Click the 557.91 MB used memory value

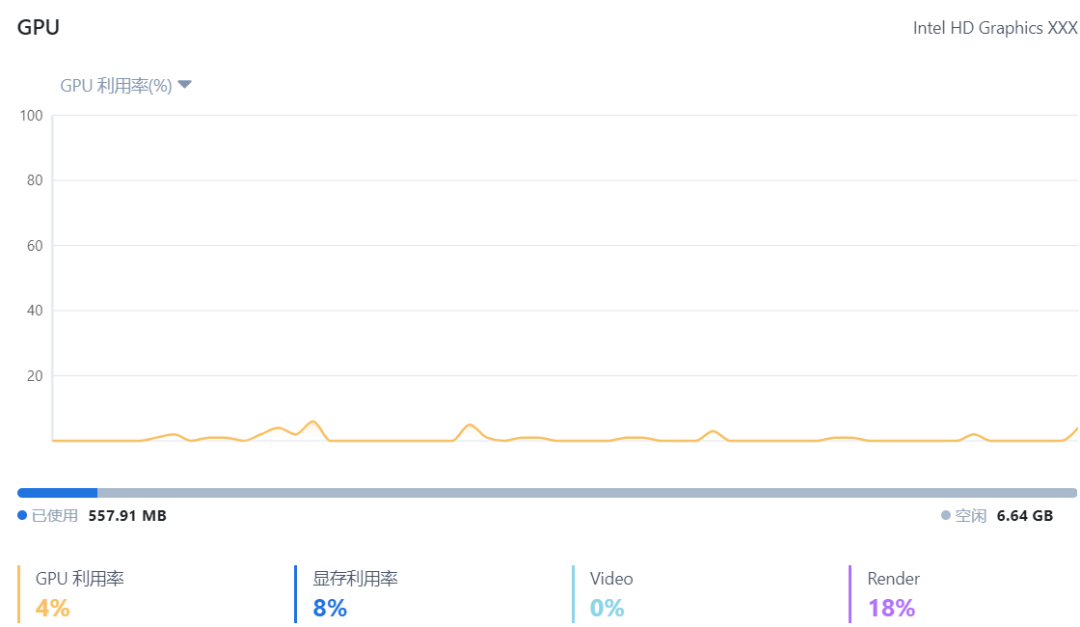point(127,516)
